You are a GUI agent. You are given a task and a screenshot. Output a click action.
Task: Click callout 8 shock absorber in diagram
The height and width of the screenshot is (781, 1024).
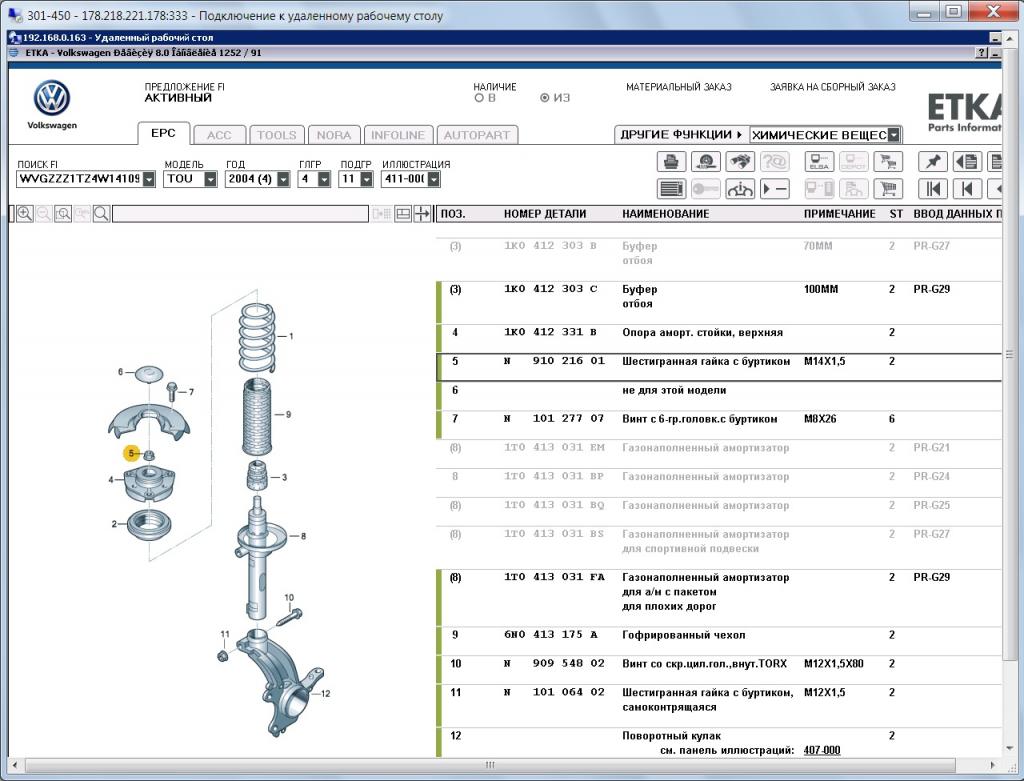pyautogui.click(x=302, y=536)
